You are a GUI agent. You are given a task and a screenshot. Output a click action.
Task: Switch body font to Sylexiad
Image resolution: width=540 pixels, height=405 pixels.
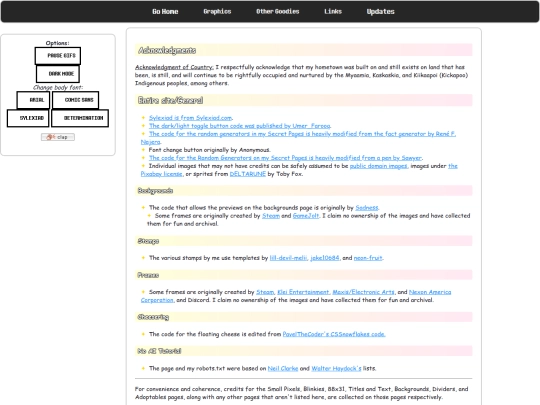point(28,118)
